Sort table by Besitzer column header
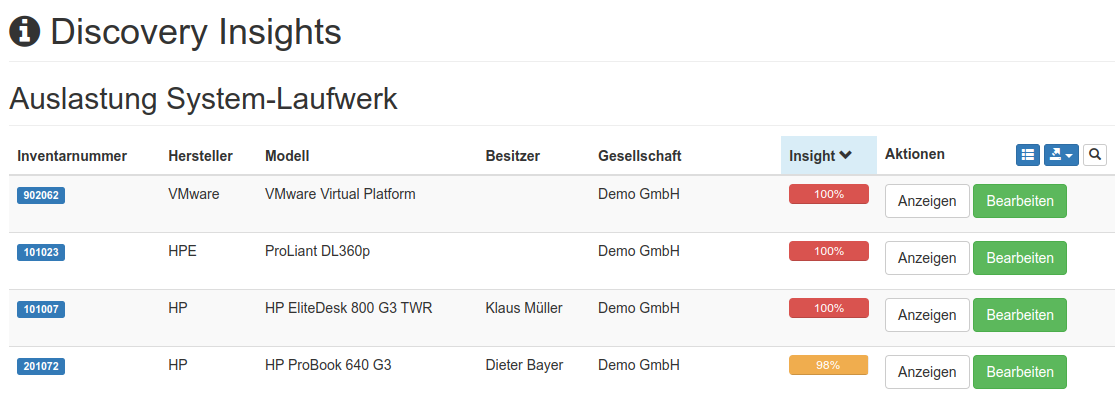 click(x=512, y=156)
